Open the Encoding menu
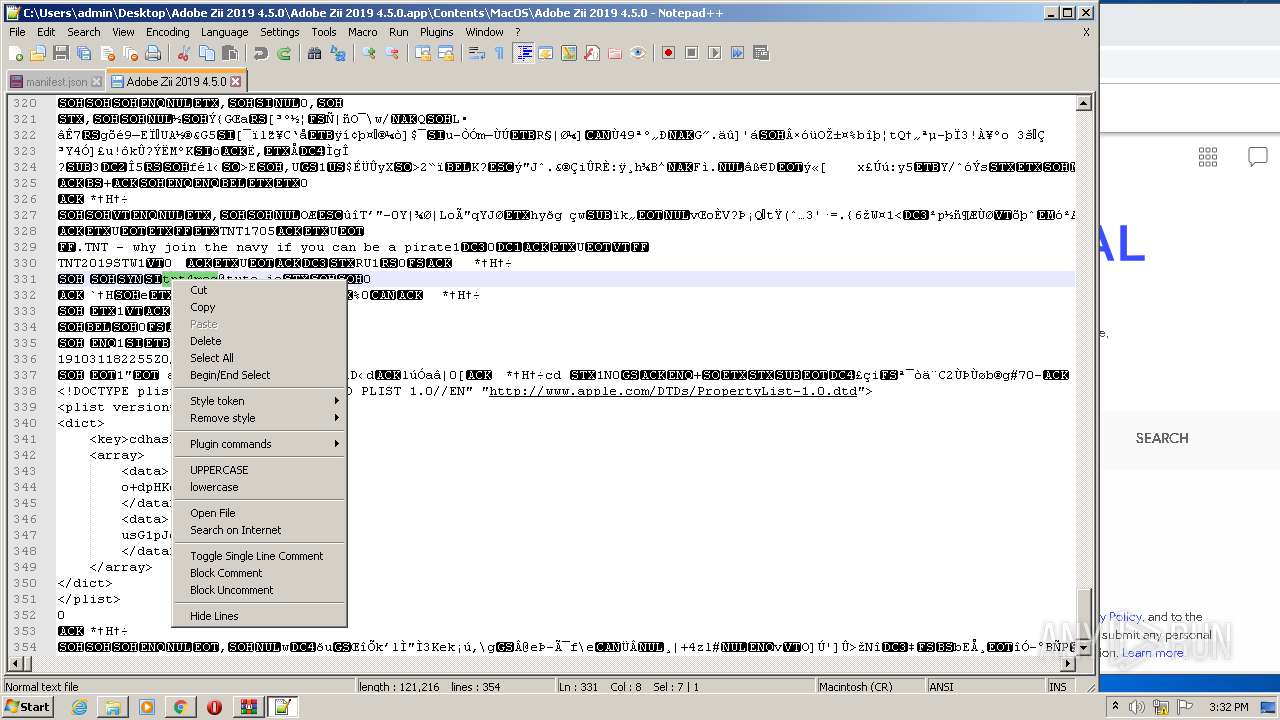 (167, 32)
